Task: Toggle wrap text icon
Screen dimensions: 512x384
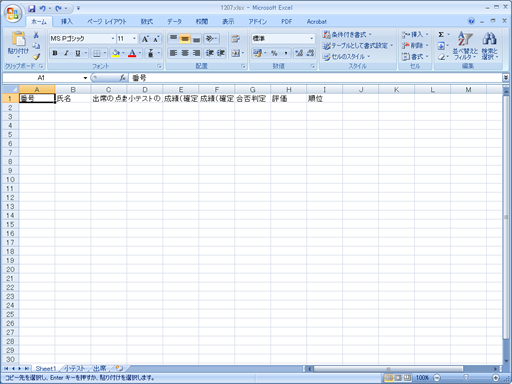Action: click(236, 39)
